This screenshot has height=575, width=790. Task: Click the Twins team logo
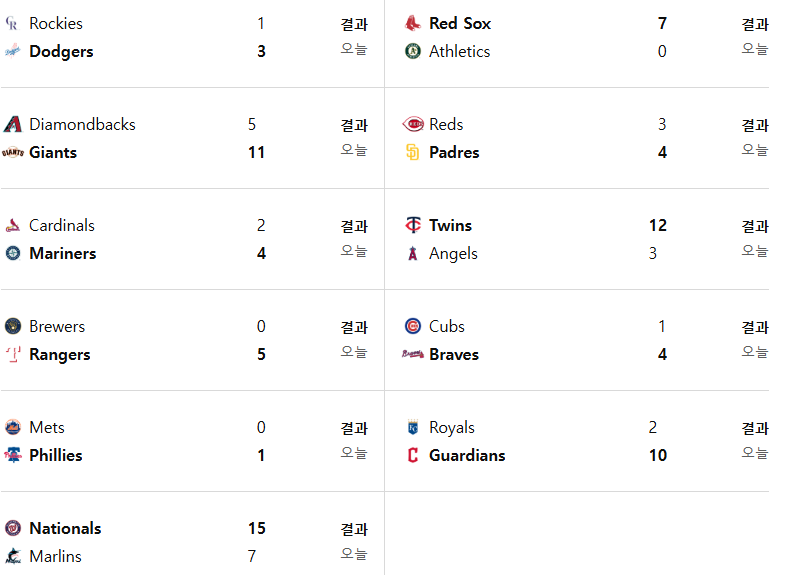pos(413,225)
